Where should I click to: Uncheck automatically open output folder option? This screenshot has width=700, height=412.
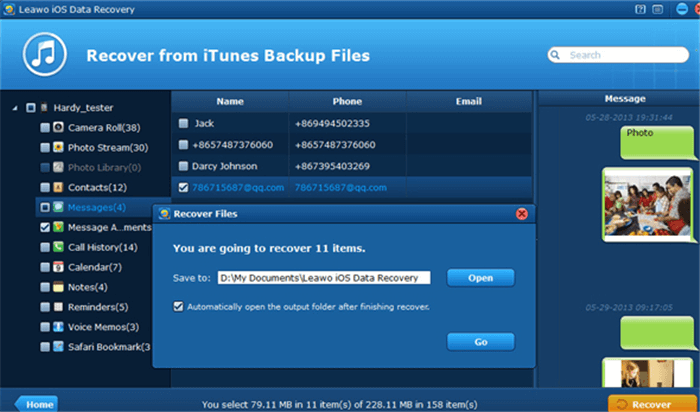(179, 306)
